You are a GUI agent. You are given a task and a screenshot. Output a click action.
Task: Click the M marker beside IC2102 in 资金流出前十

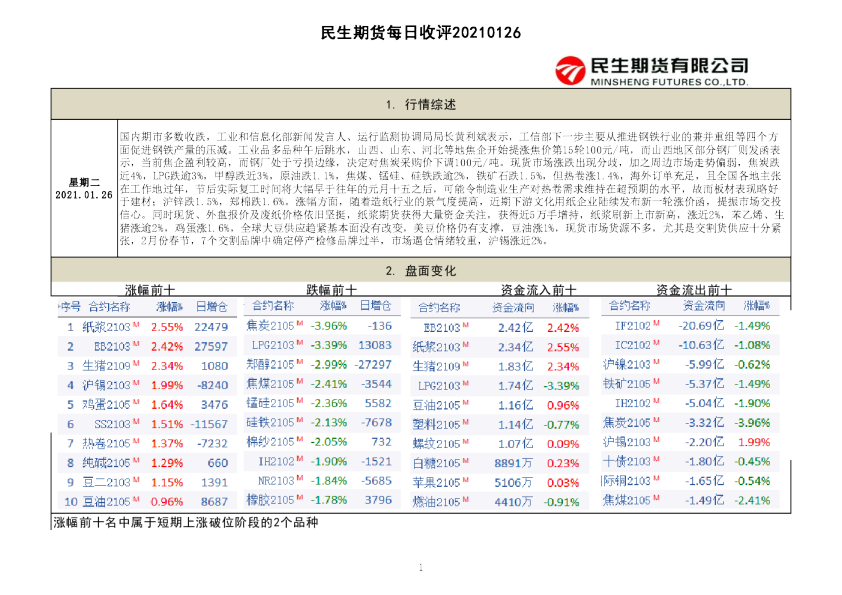656,343
